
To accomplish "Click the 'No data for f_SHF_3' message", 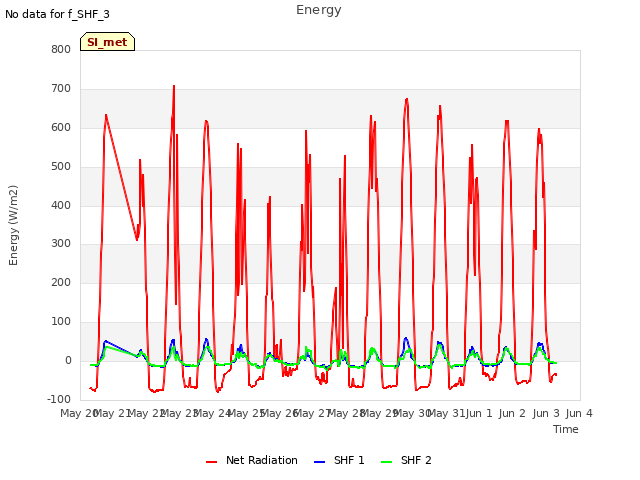I will tap(58, 14).
